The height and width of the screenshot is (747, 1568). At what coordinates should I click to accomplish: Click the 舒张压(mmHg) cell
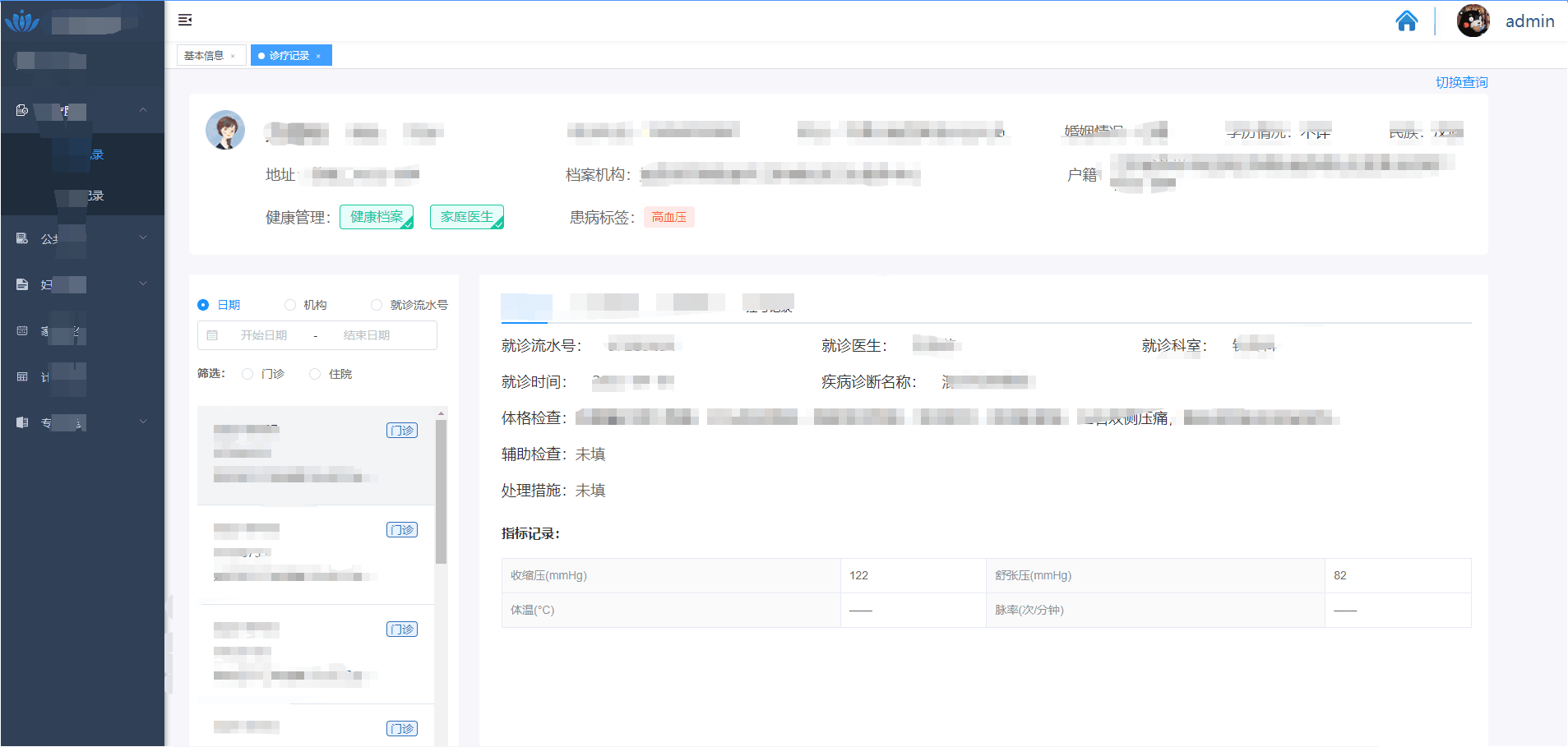[1155, 575]
